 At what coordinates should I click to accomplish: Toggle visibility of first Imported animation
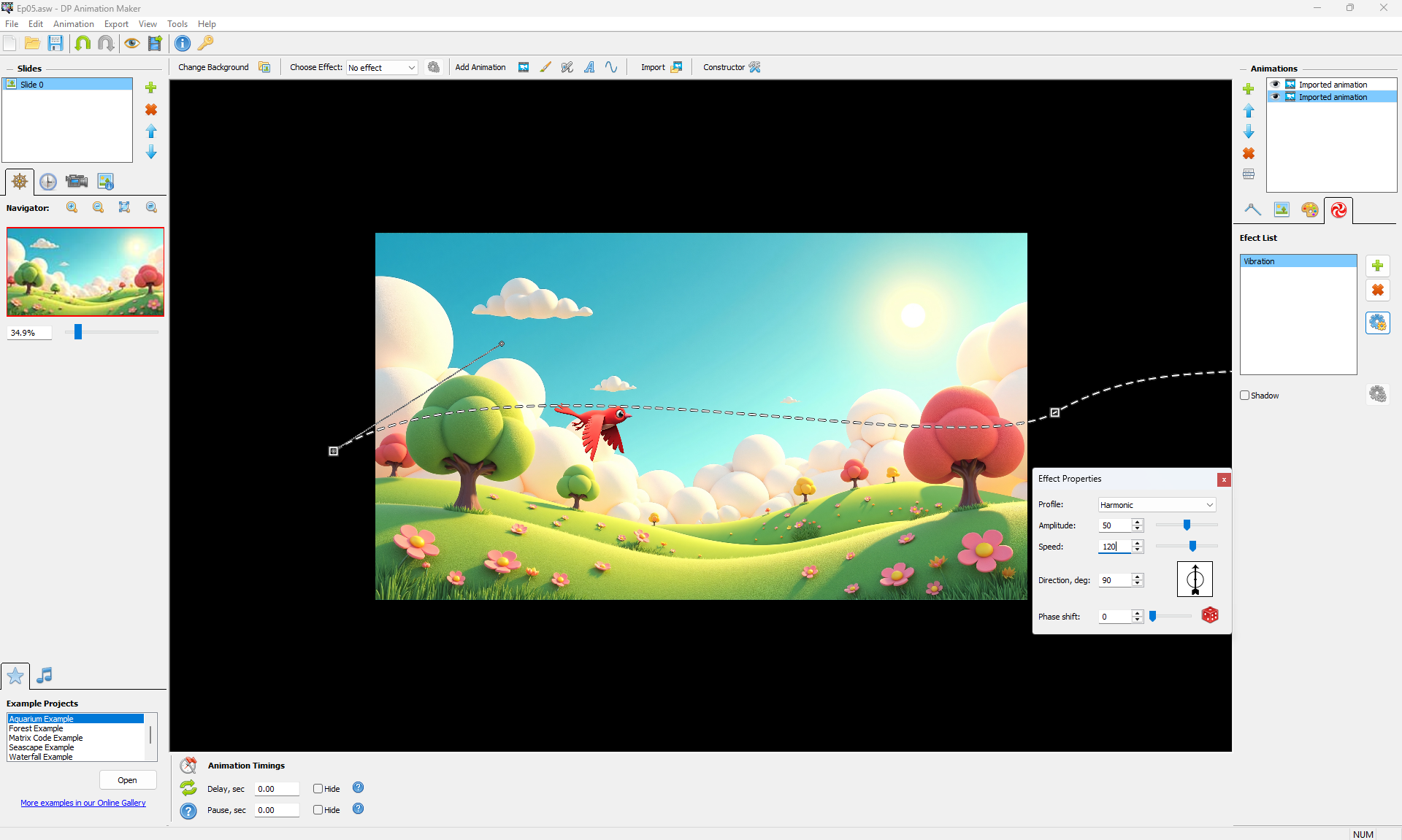(1276, 85)
